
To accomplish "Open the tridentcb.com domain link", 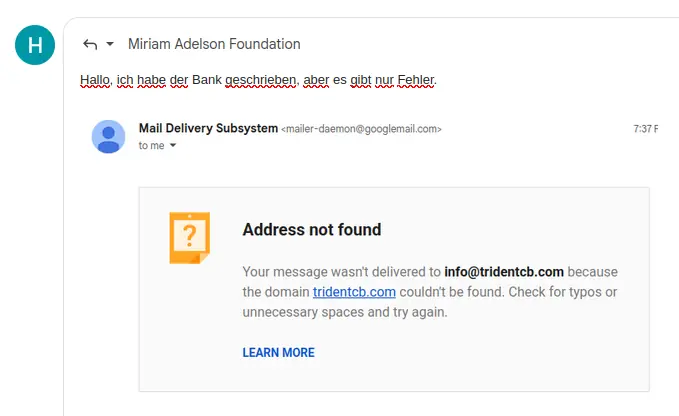I will (354, 292).
